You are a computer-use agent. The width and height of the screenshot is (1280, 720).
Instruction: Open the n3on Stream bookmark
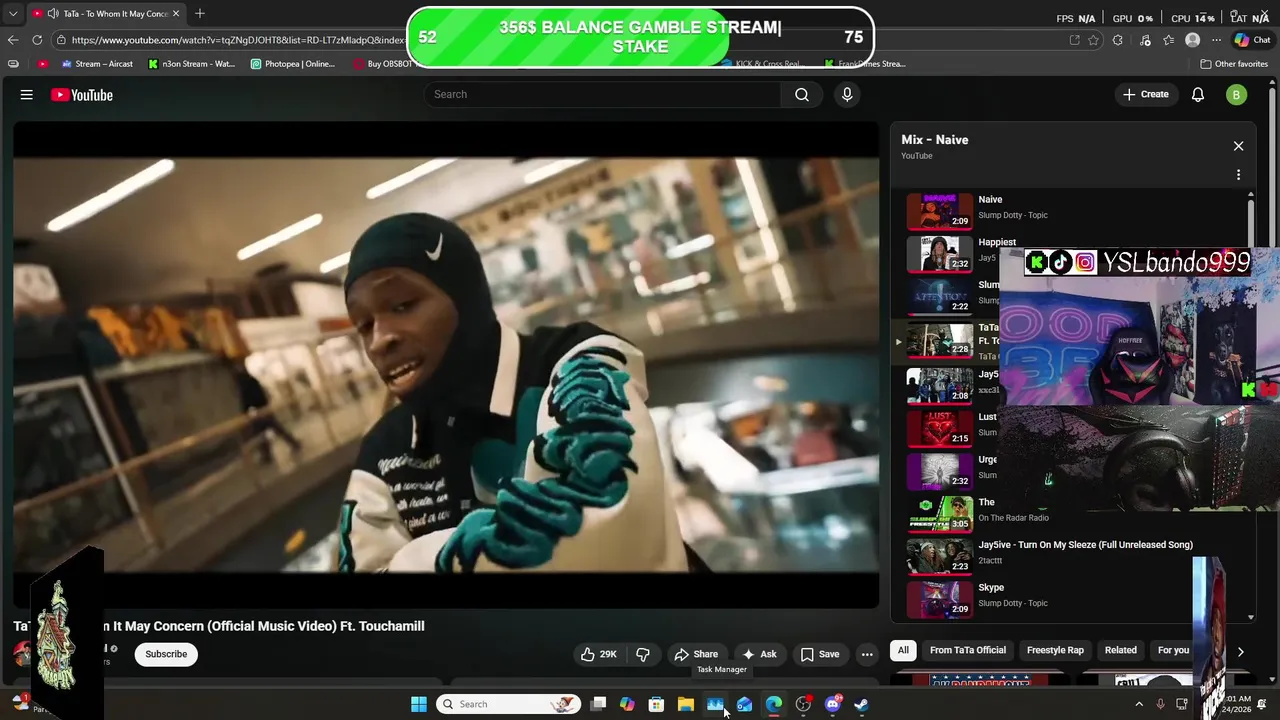[191, 64]
